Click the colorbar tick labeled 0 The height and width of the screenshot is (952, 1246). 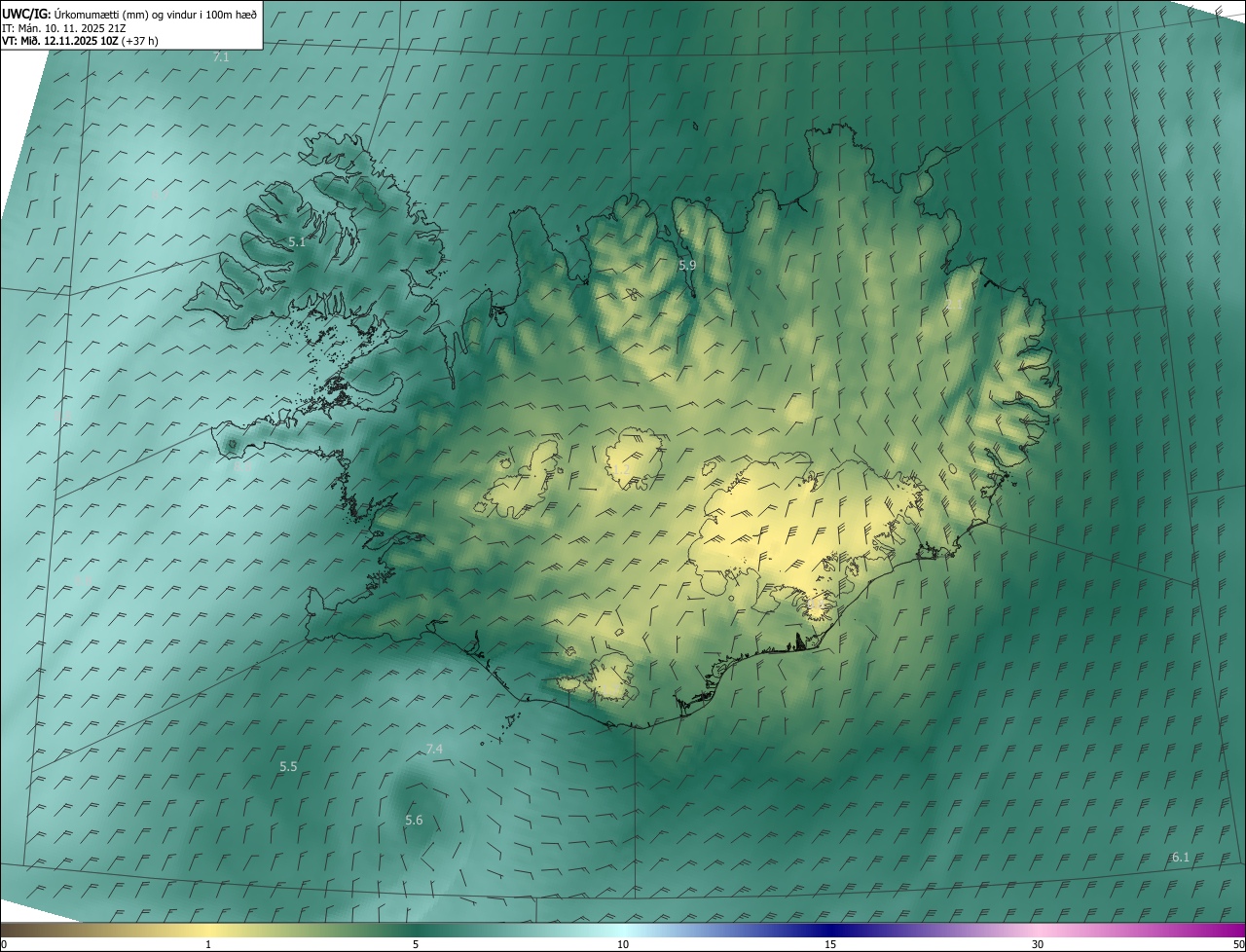[x=4, y=945]
